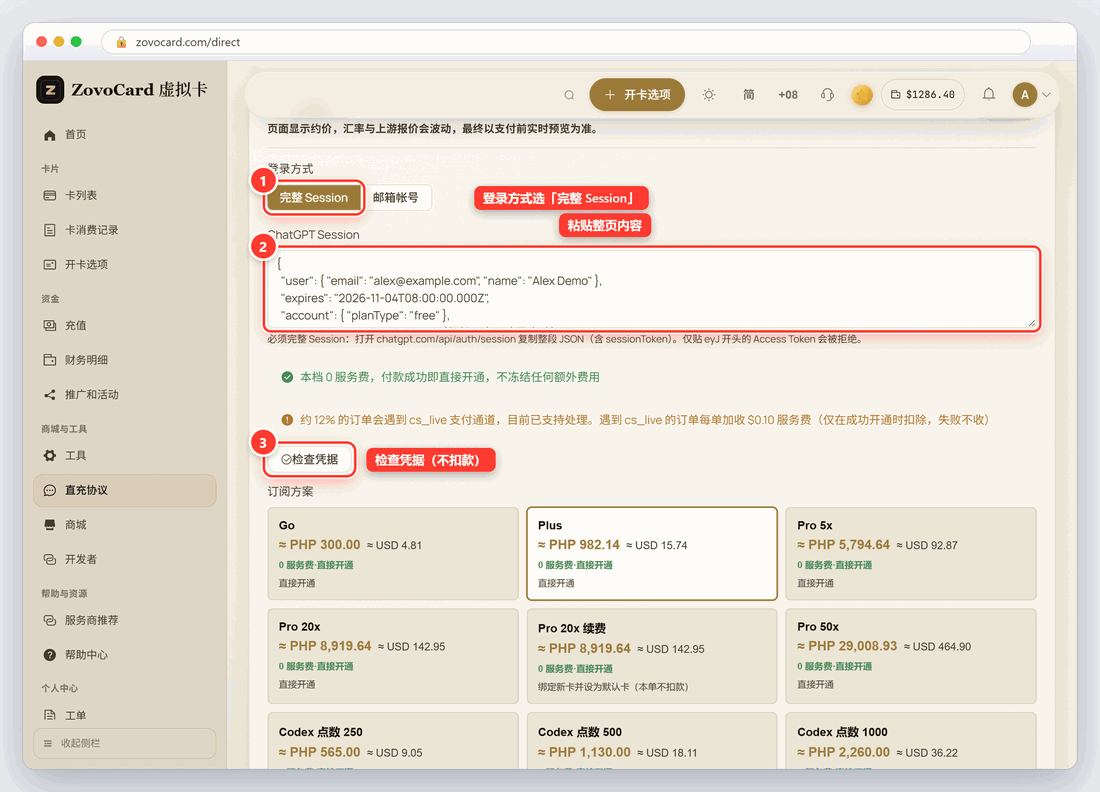1100x792 pixels.
Task: Click the 商城 store icon
Action: (x=50, y=525)
